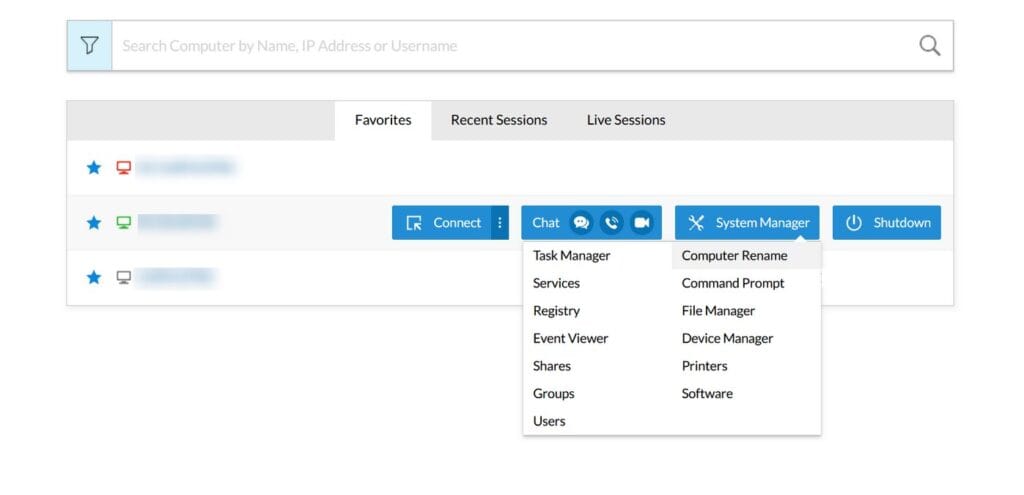This screenshot has width=1024, height=495.
Task: Start a text chat via speech bubble icon
Action: coord(581,223)
